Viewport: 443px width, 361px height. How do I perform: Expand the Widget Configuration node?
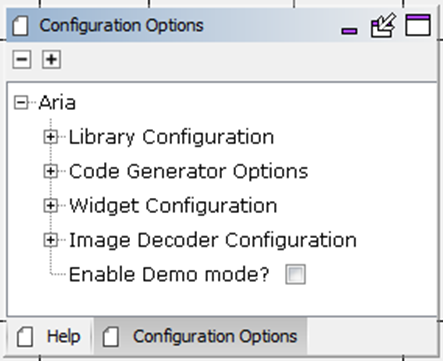(x=51, y=205)
